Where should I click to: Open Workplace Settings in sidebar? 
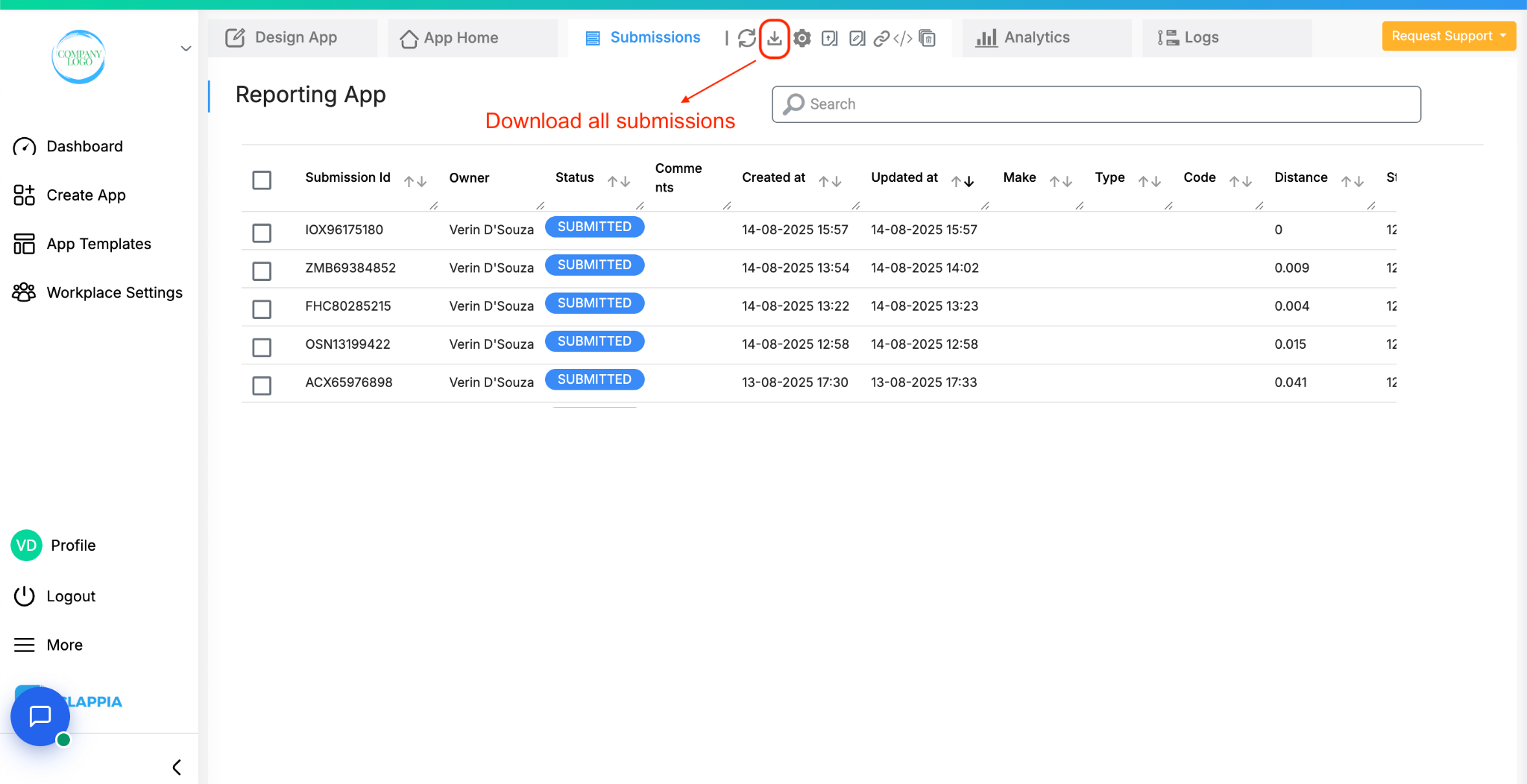98,293
